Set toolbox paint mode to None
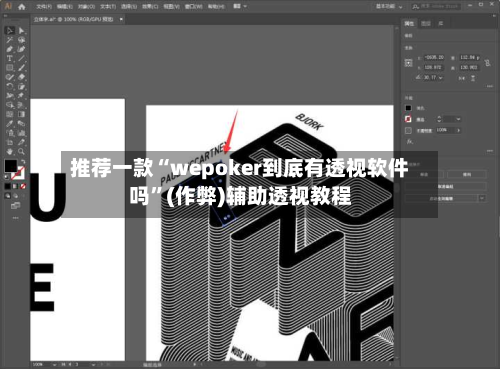This screenshot has width=500, height=369. tap(23, 186)
